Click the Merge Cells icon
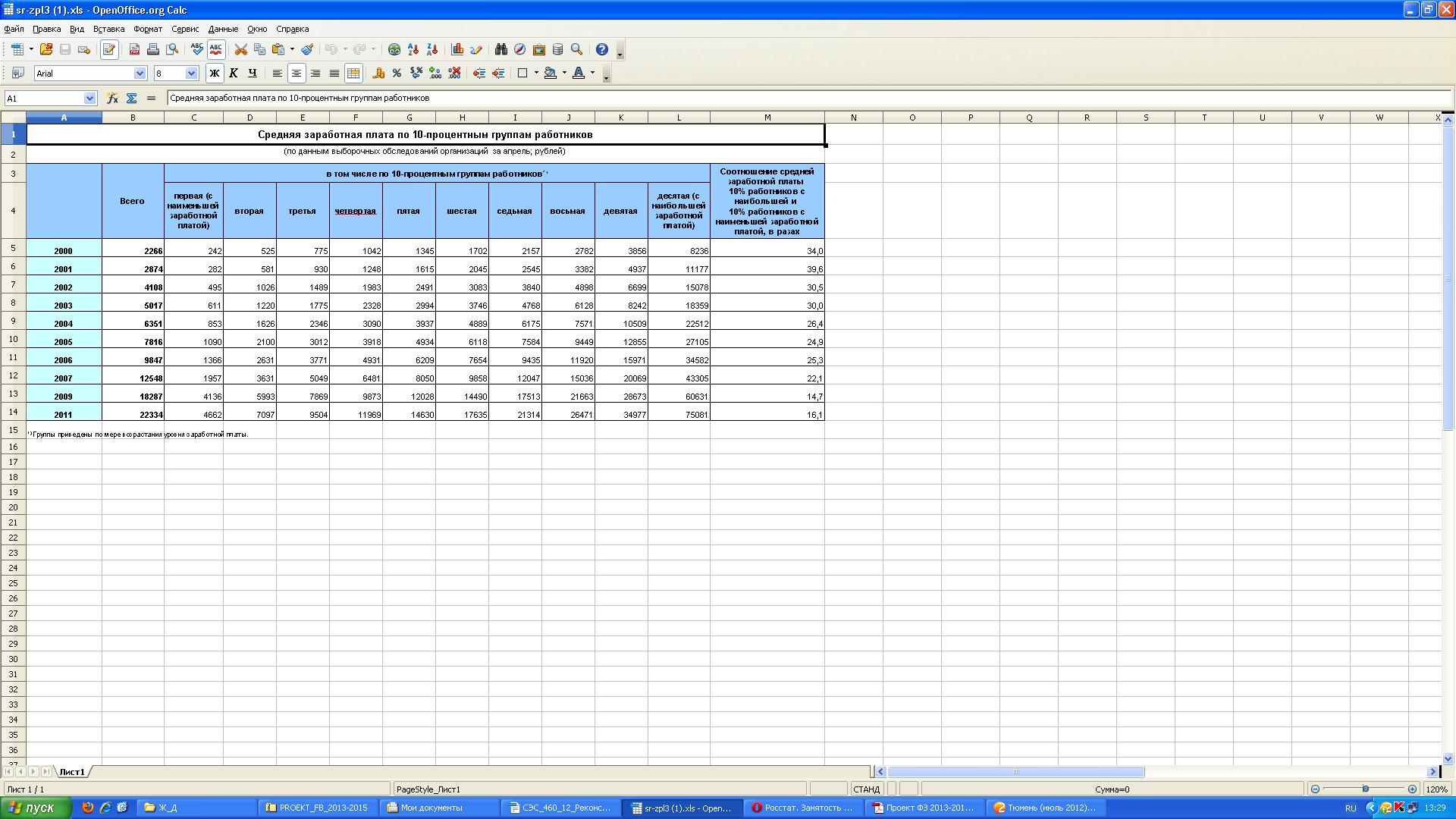 (353, 73)
